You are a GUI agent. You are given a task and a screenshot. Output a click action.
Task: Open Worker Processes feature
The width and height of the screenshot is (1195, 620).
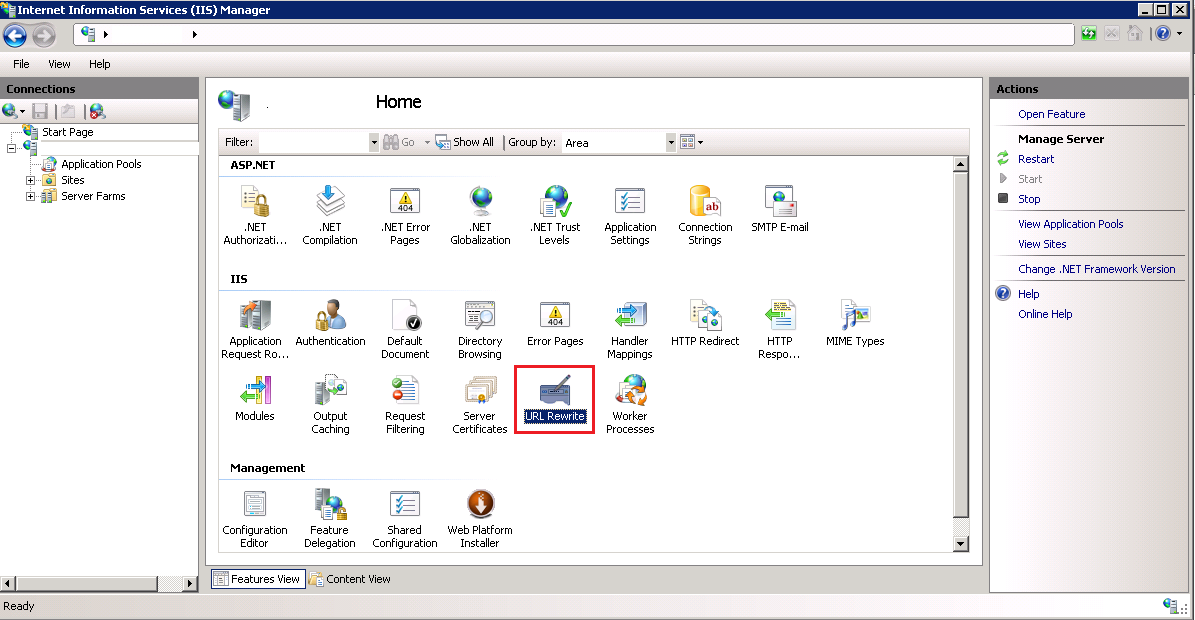pyautogui.click(x=630, y=404)
